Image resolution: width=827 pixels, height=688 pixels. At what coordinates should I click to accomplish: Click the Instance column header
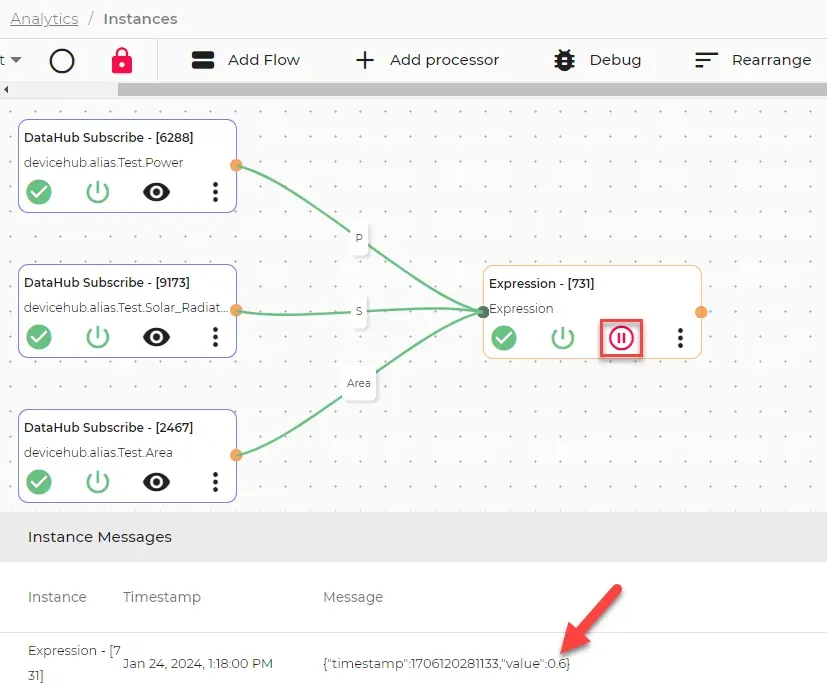57,597
